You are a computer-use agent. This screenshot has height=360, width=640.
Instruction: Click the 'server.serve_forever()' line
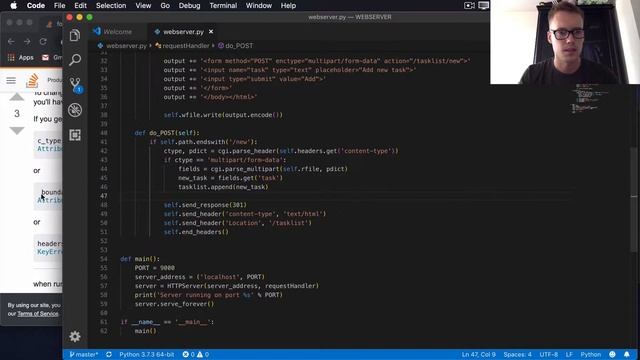click(174, 304)
